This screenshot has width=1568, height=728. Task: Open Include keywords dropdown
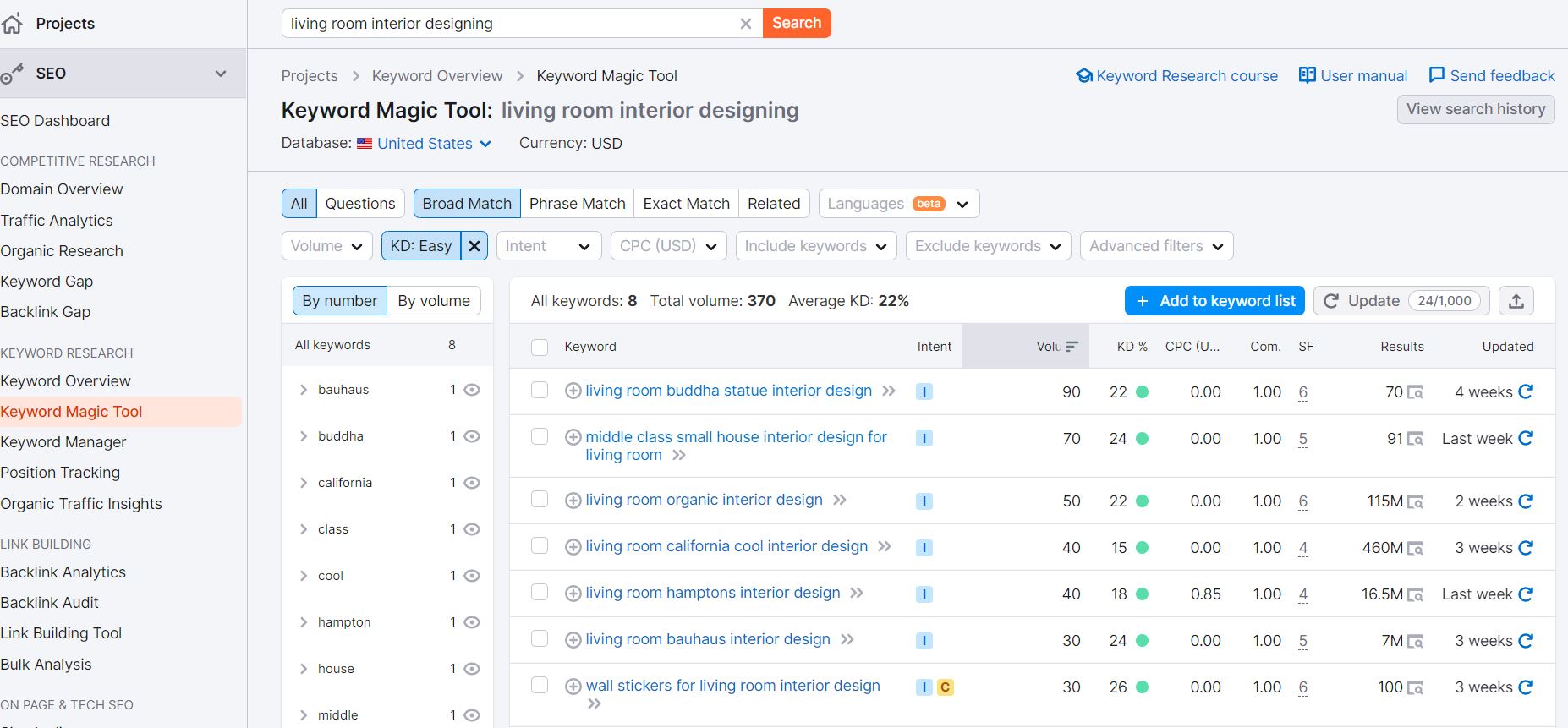[816, 246]
